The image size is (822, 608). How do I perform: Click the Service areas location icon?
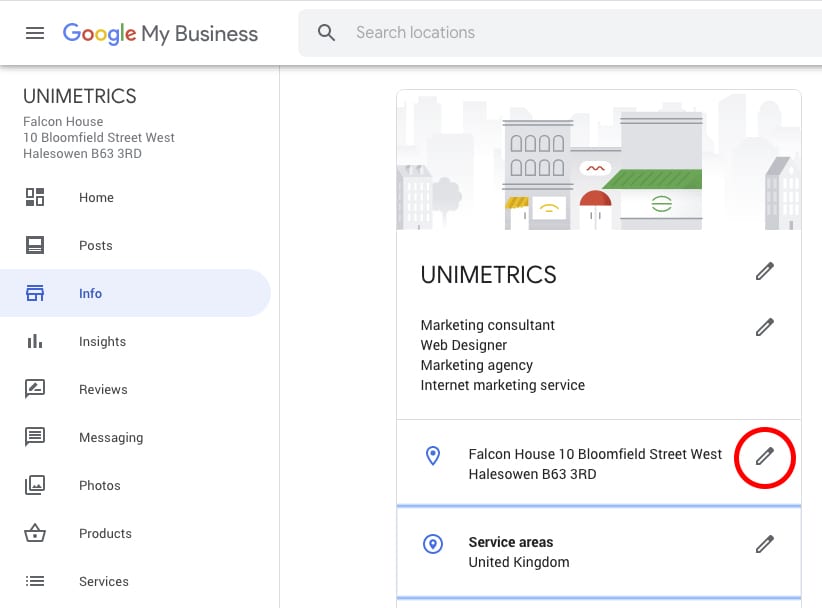(x=433, y=544)
